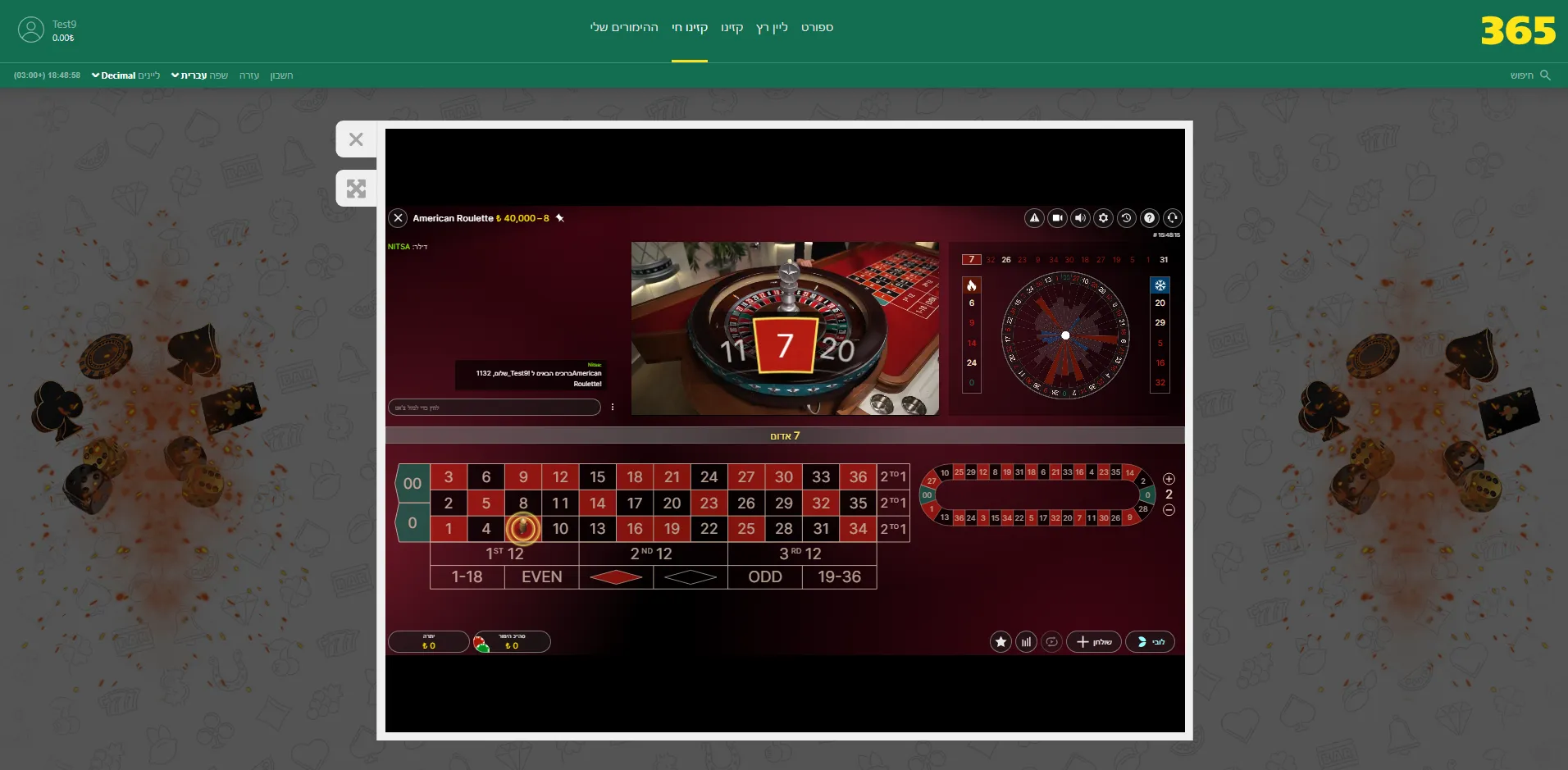Open the game settings gear icon
Image resolution: width=1568 pixels, height=770 pixels.
(1103, 218)
